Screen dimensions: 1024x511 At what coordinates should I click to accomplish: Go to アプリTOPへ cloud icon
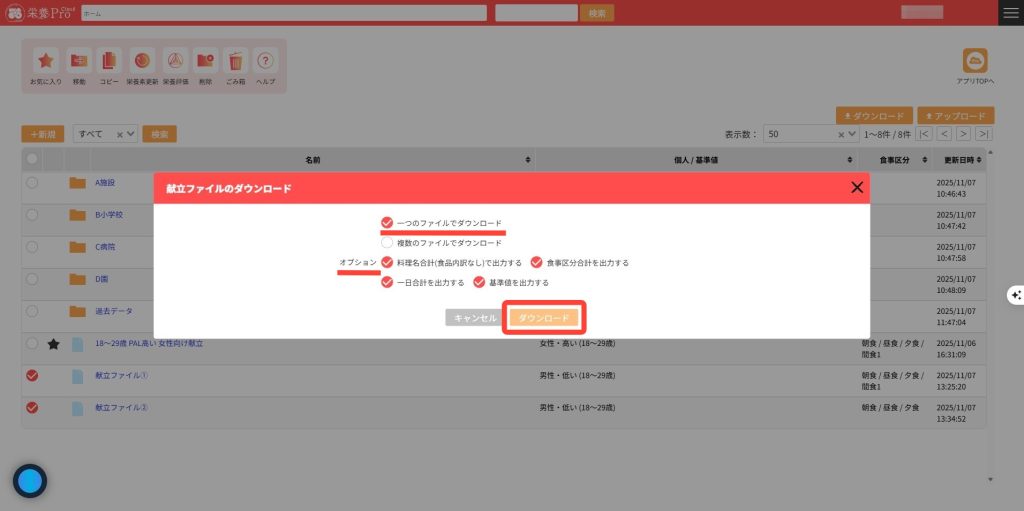(x=974, y=60)
